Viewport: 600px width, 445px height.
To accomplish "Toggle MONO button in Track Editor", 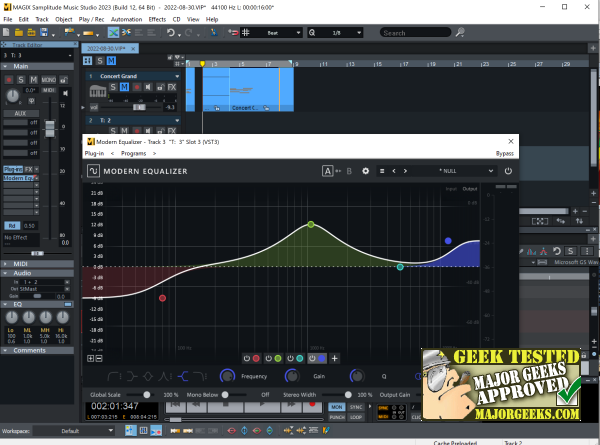I will point(49,80).
